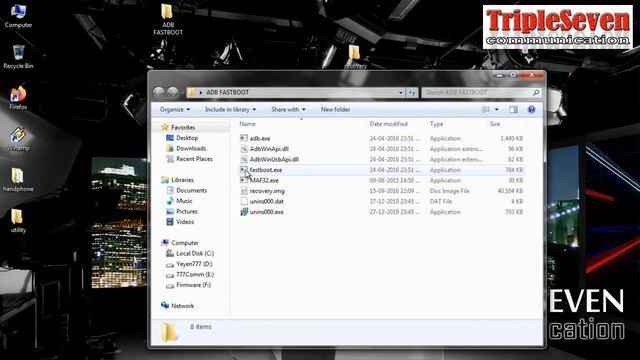Screen dimensions: 640x360
Task: Click the search magnifier icon
Action: coord(536,93)
